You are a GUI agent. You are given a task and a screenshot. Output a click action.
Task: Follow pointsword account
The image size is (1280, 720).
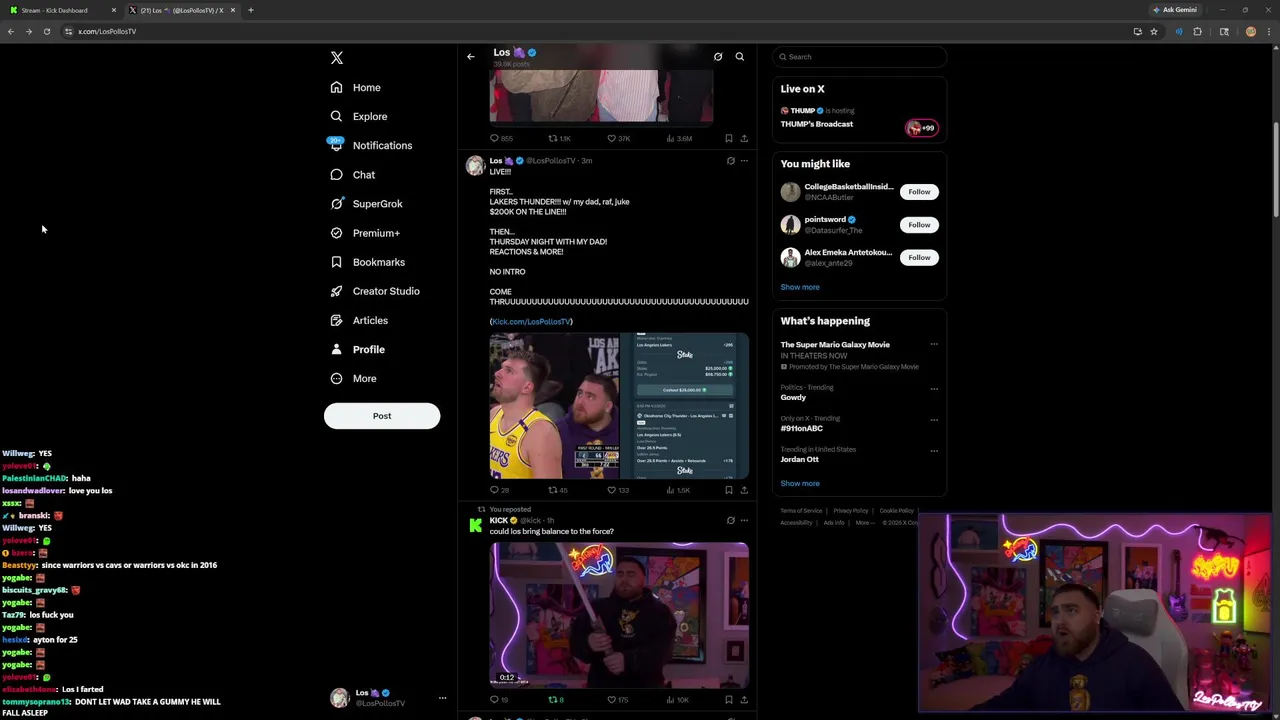[x=919, y=225]
